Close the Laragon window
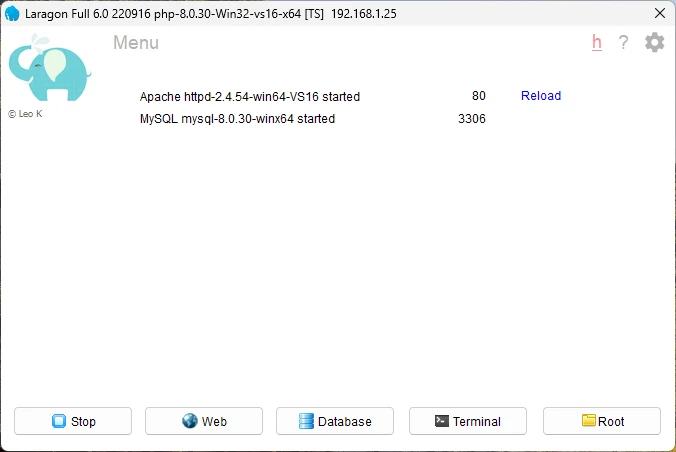 660,13
